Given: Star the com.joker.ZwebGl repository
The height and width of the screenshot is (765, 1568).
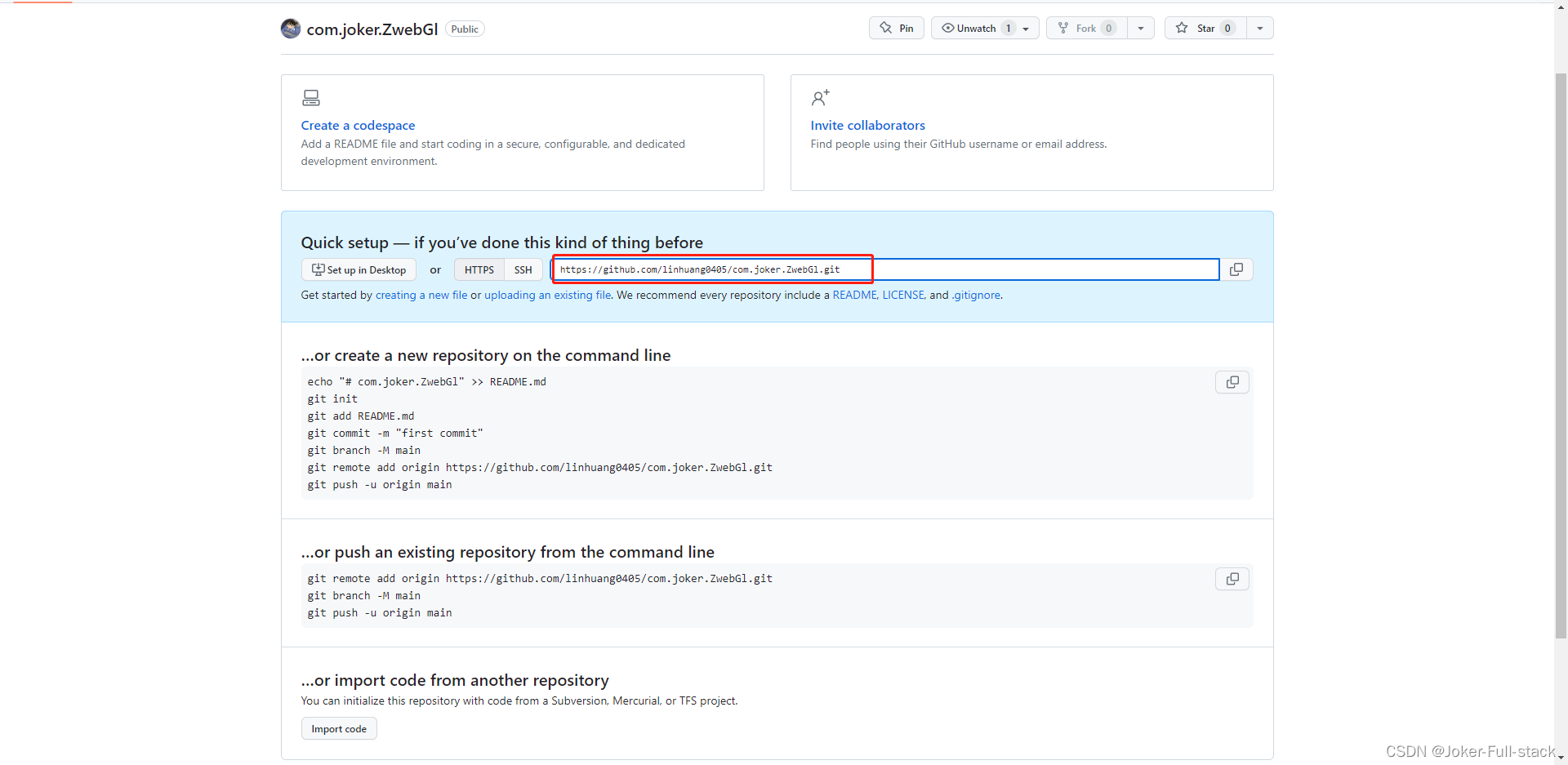Looking at the screenshot, I should point(1205,28).
